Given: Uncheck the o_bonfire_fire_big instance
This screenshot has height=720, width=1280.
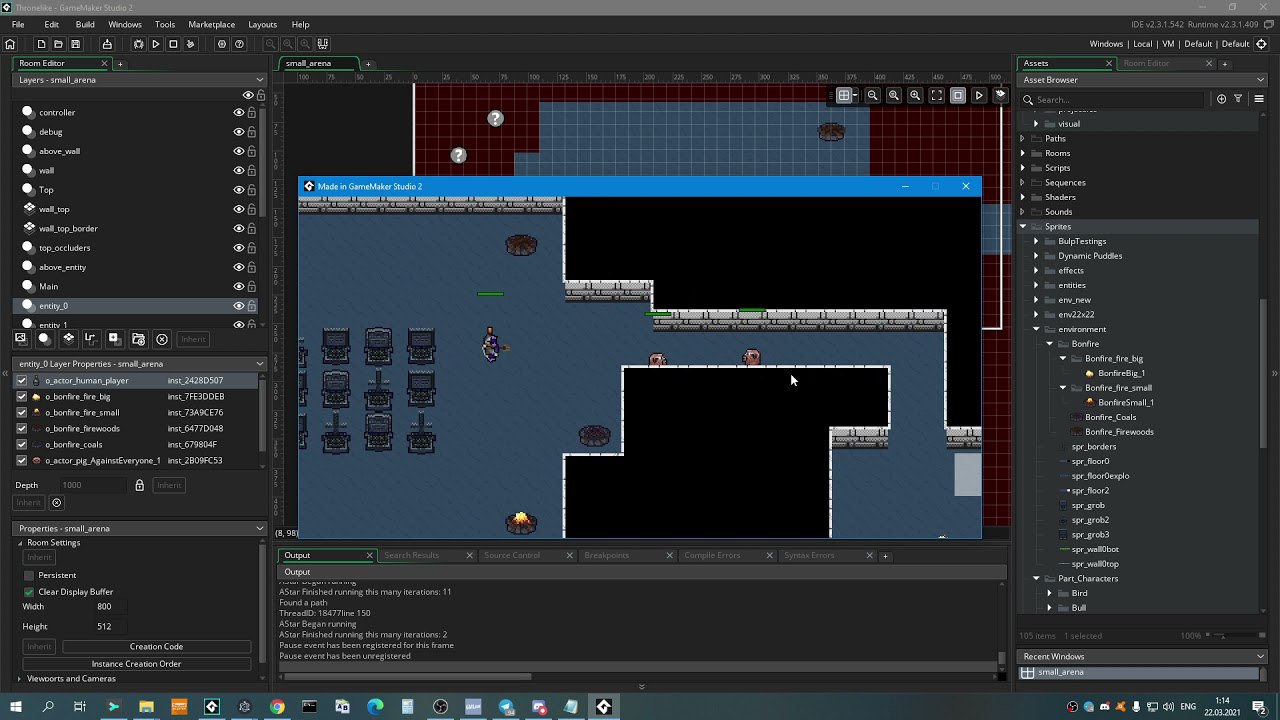Looking at the screenshot, I should (22, 397).
